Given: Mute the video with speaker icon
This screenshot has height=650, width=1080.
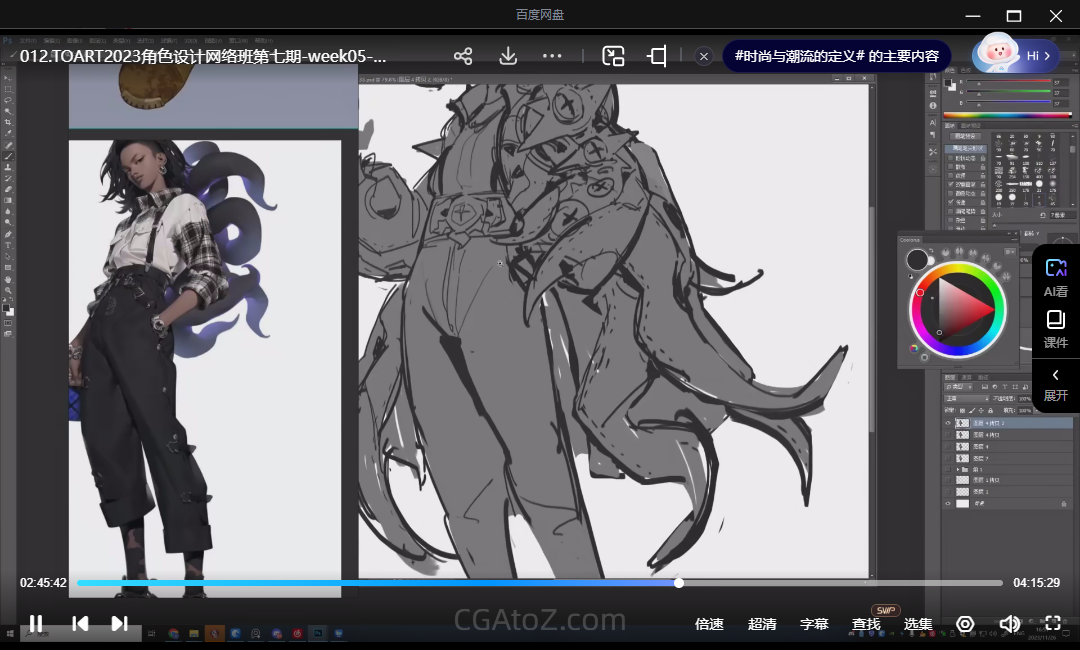Looking at the screenshot, I should pos(1009,624).
